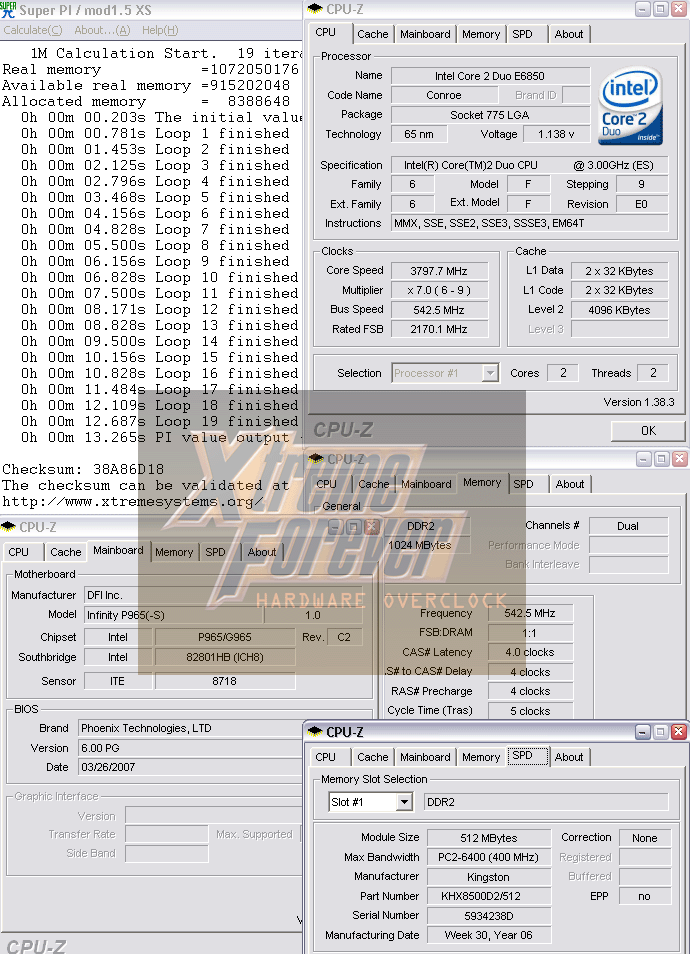Open the Memory tab in the mainboard window
The image size is (690, 954).
(174, 552)
